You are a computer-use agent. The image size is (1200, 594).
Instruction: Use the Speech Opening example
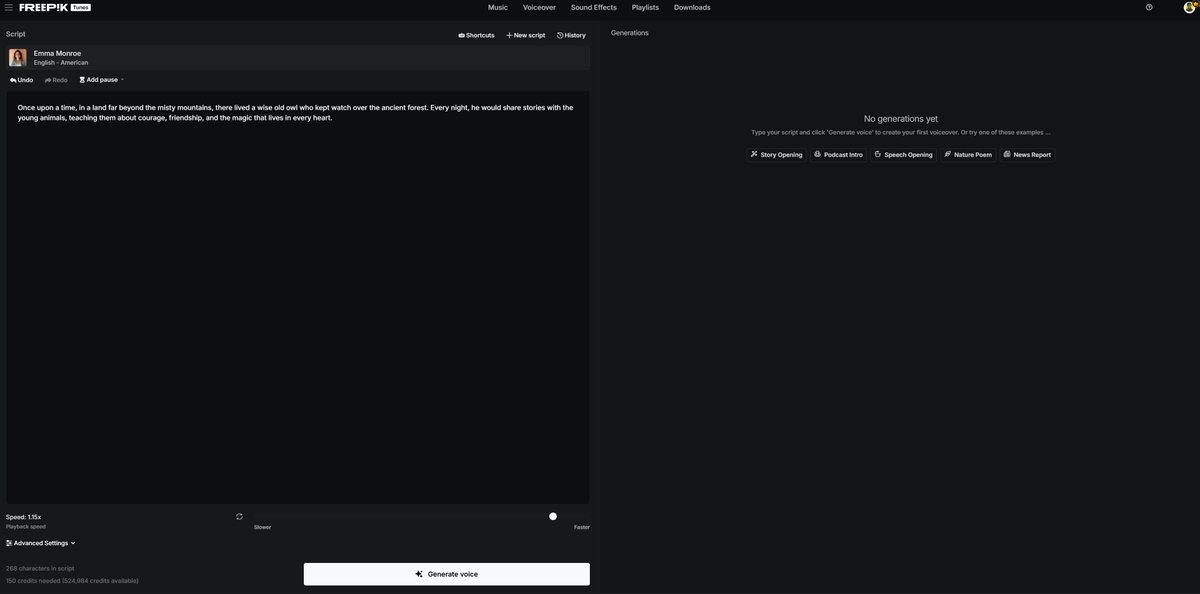point(903,155)
